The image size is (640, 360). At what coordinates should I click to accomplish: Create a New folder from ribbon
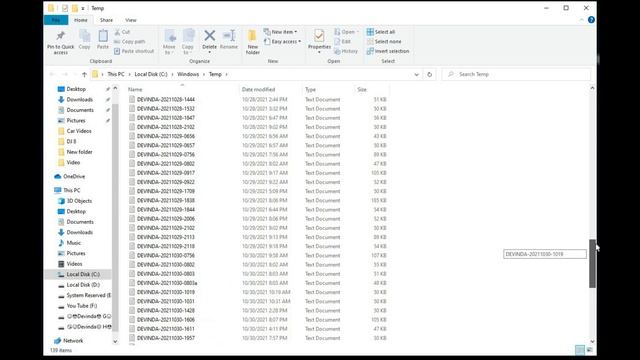(x=253, y=42)
